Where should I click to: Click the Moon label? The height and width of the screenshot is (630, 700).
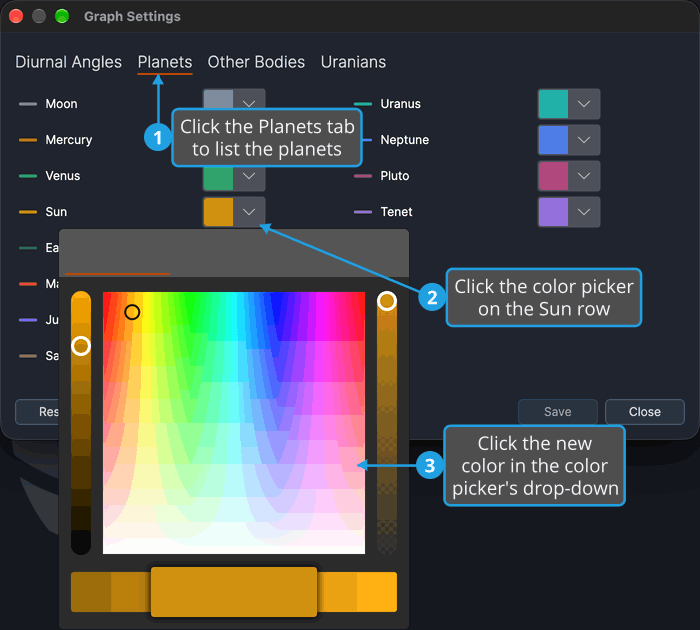click(x=61, y=104)
